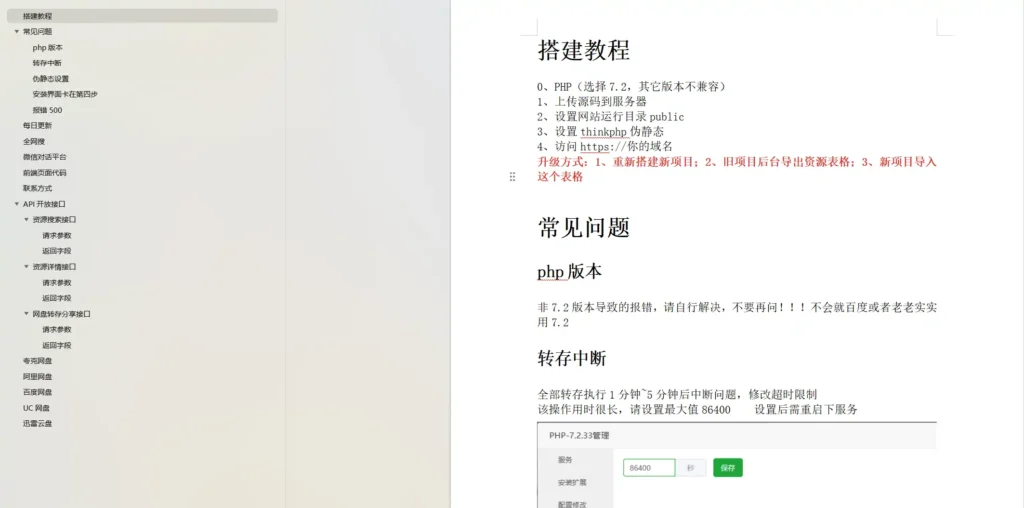Select 联系方式 in the outline
The height and width of the screenshot is (508, 1024).
(x=37, y=188)
